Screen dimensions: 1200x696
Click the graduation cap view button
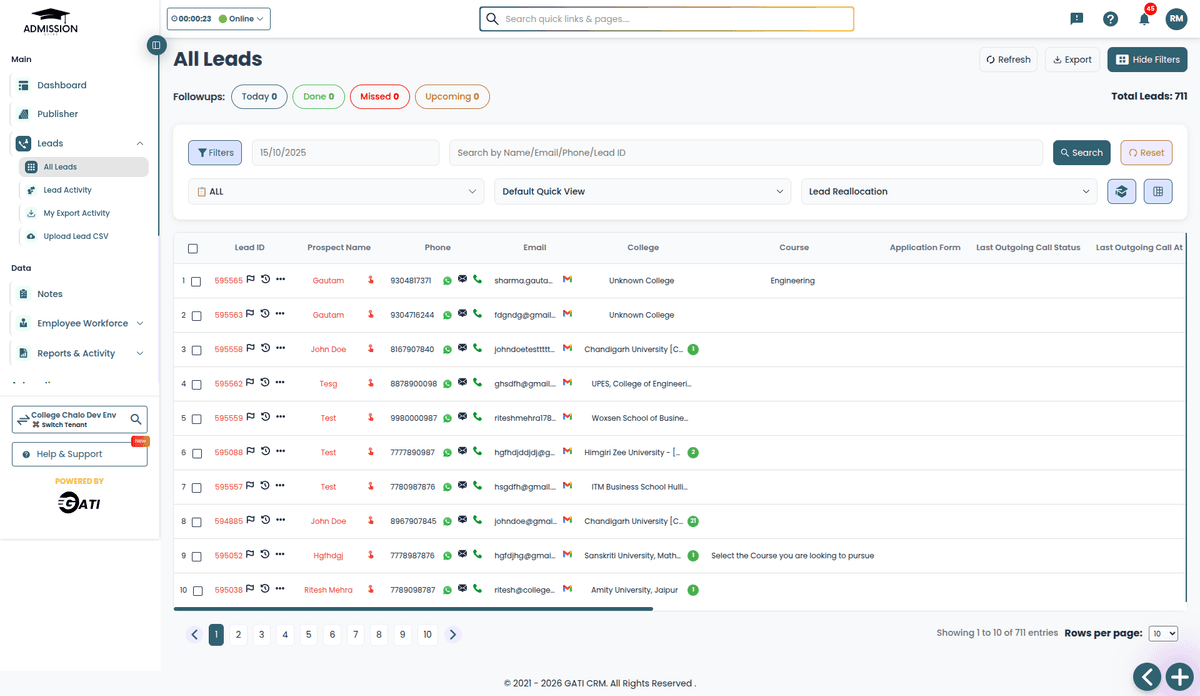(1121, 192)
